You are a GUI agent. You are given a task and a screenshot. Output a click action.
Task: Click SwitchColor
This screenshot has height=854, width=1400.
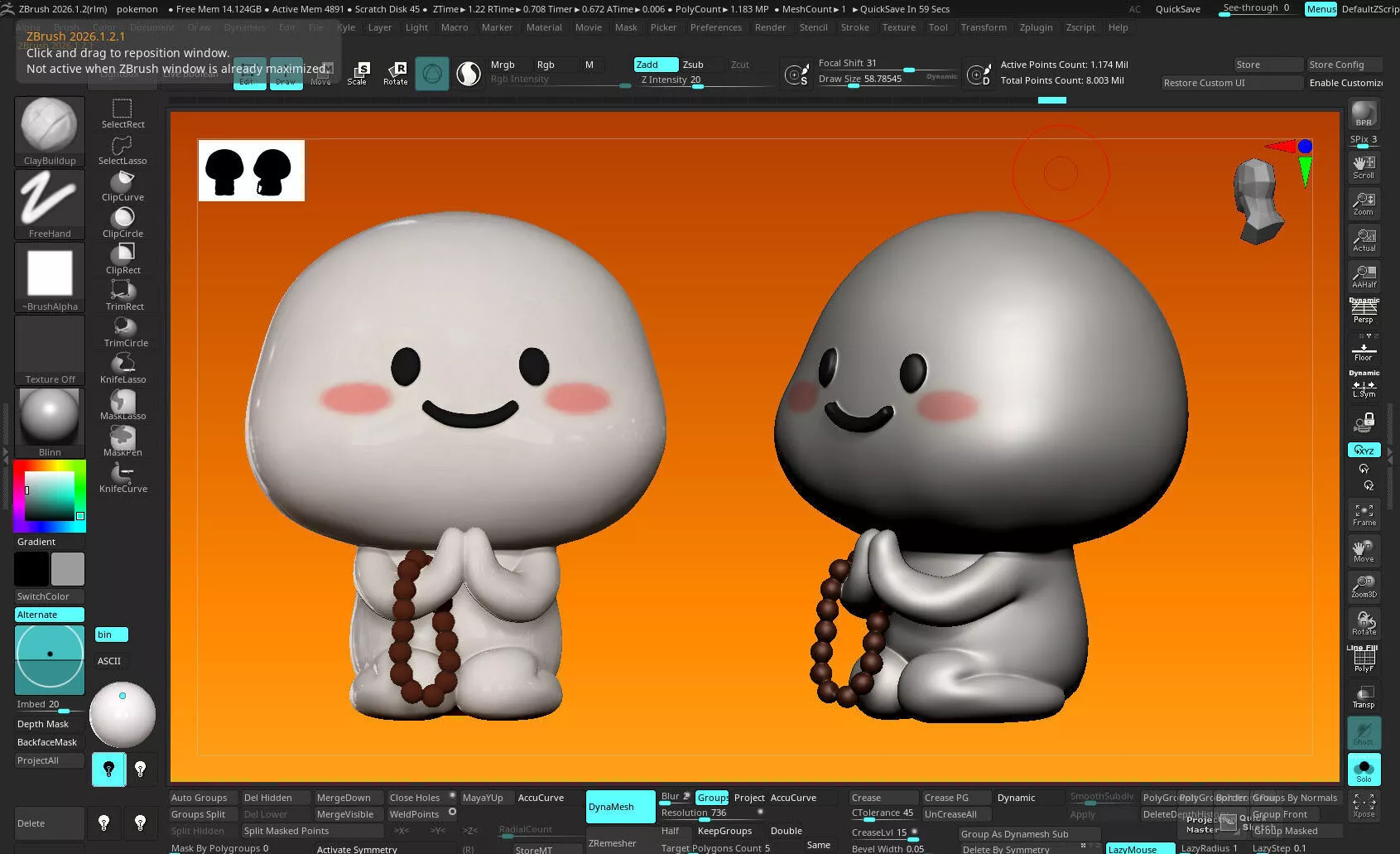click(50, 596)
